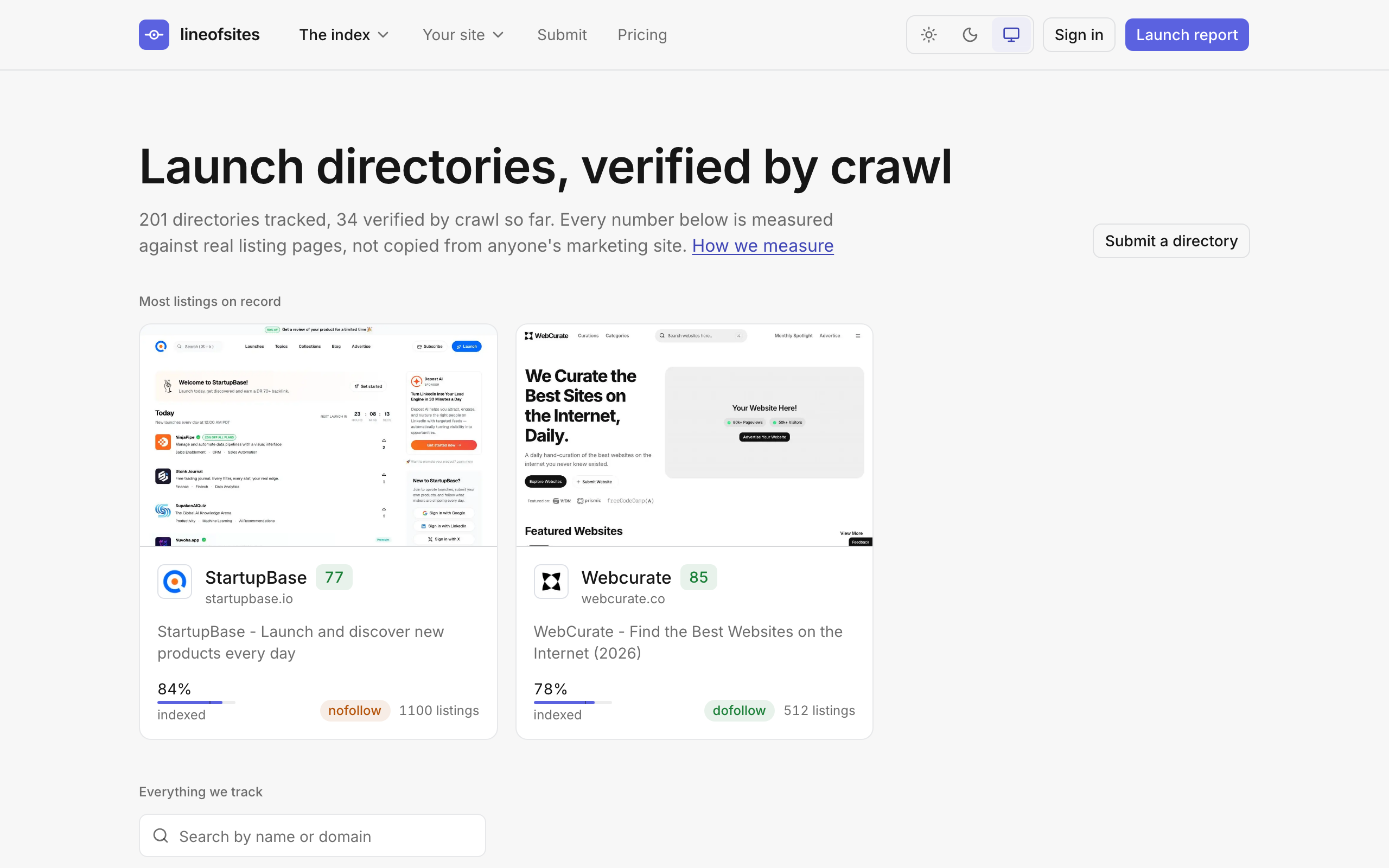Expand Your site dropdown menu
Screen dimensions: 1389x868
(463, 34)
